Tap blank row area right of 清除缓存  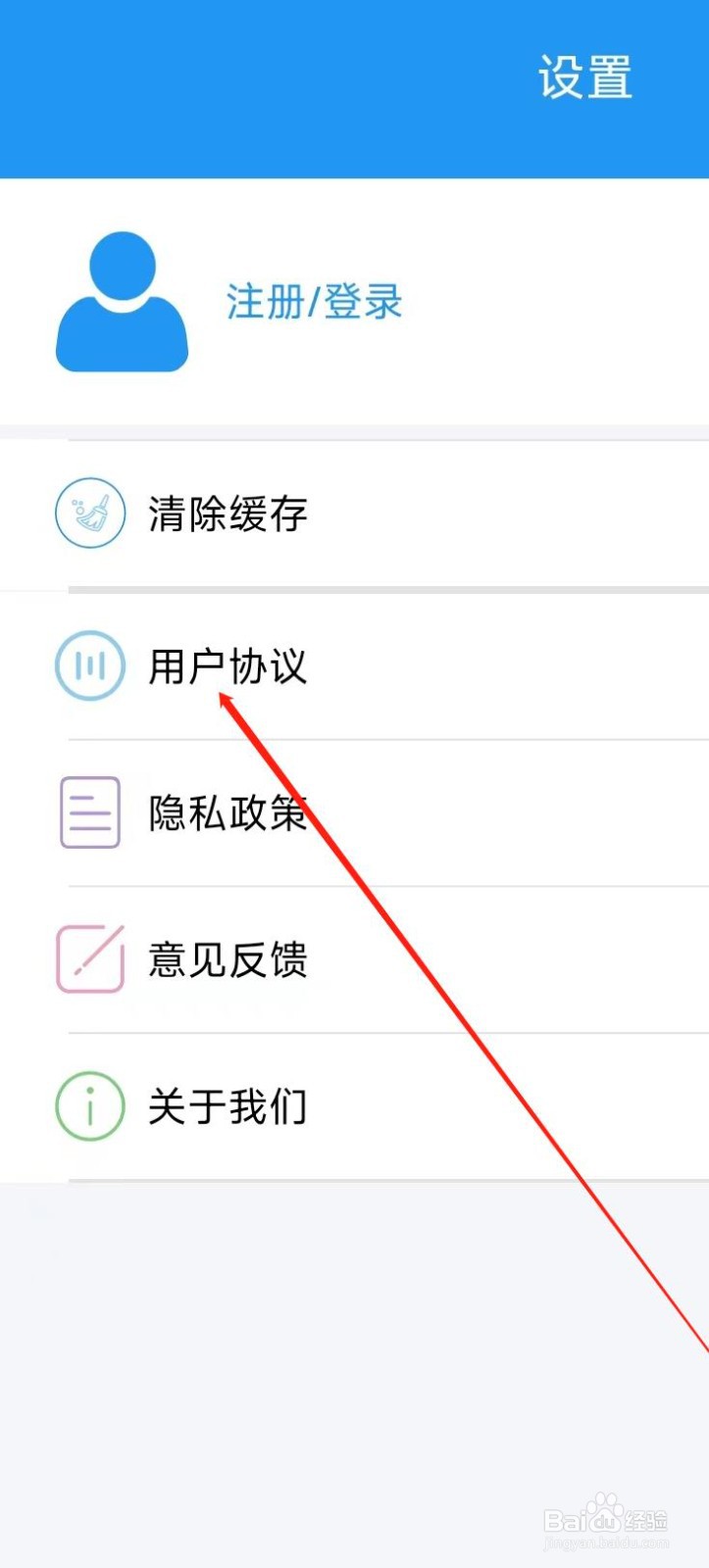[x=508, y=514]
